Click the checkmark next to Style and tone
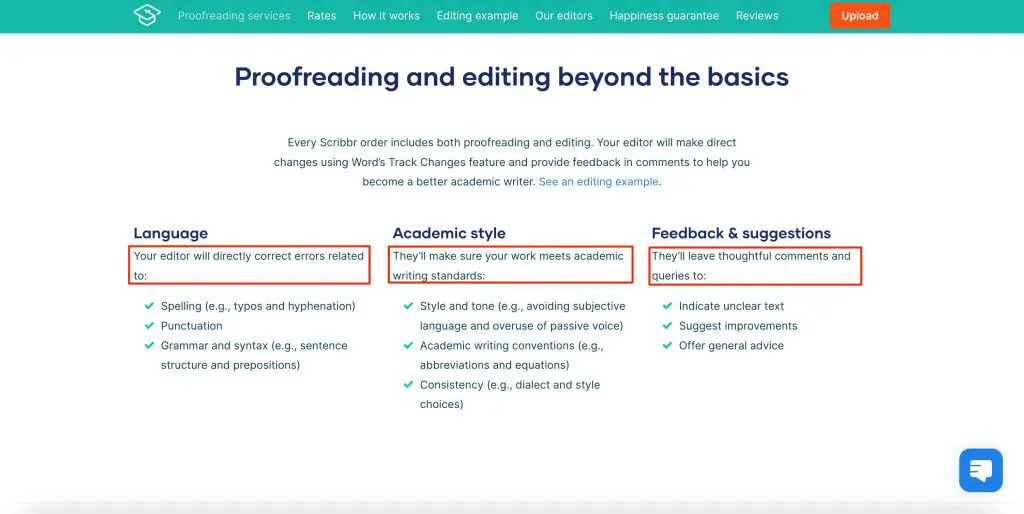 (x=408, y=306)
